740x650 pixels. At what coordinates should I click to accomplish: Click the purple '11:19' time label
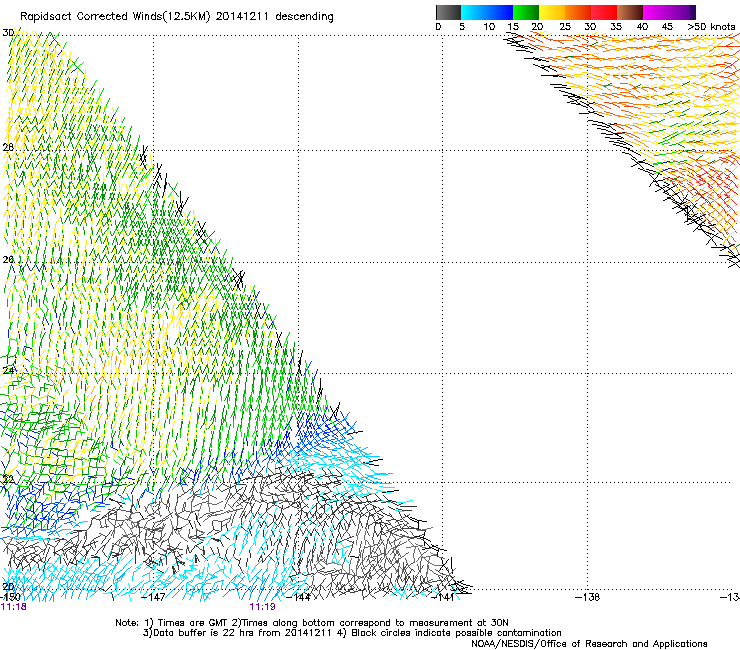tap(262, 607)
